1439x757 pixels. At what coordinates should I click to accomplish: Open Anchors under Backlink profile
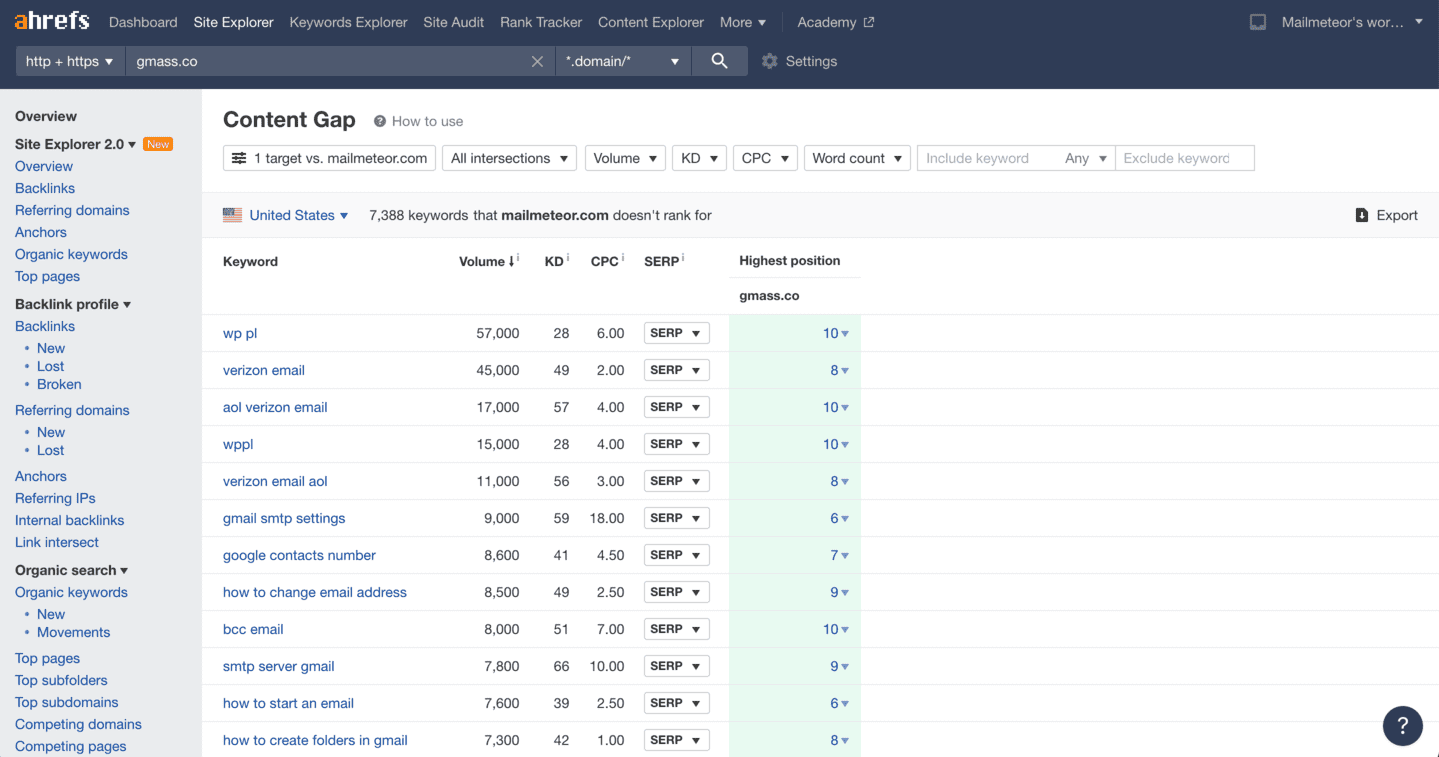click(41, 476)
